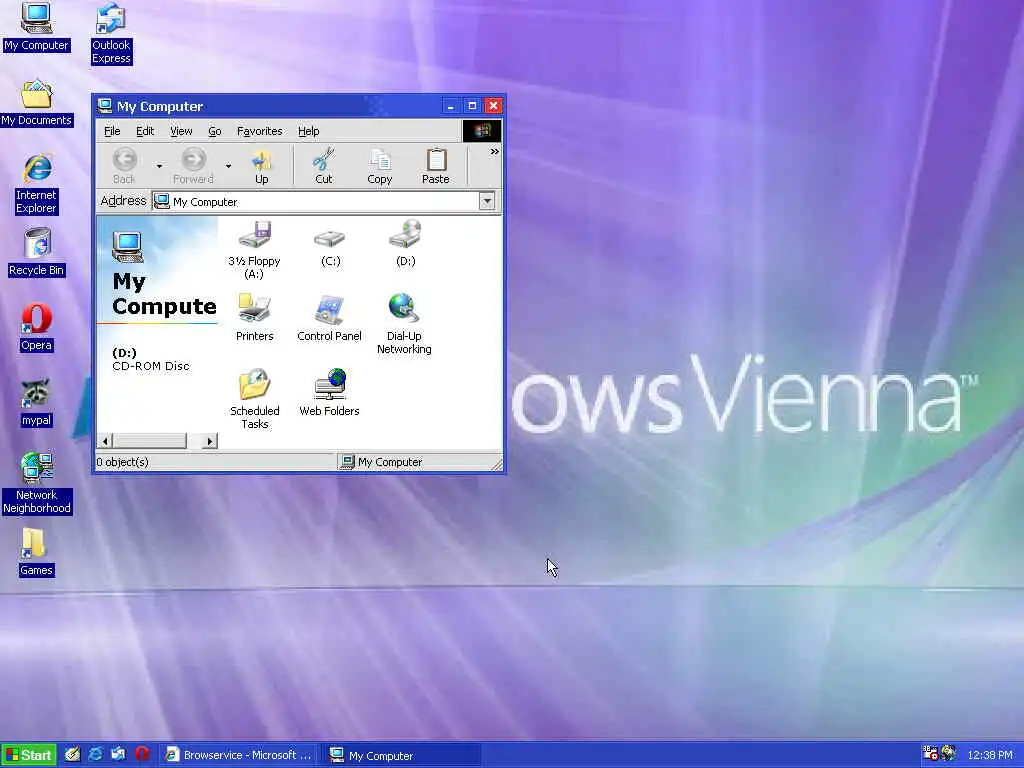The image size is (1024, 768).
Task: Click the Copy toolbar button
Action: pyautogui.click(x=379, y=166)
